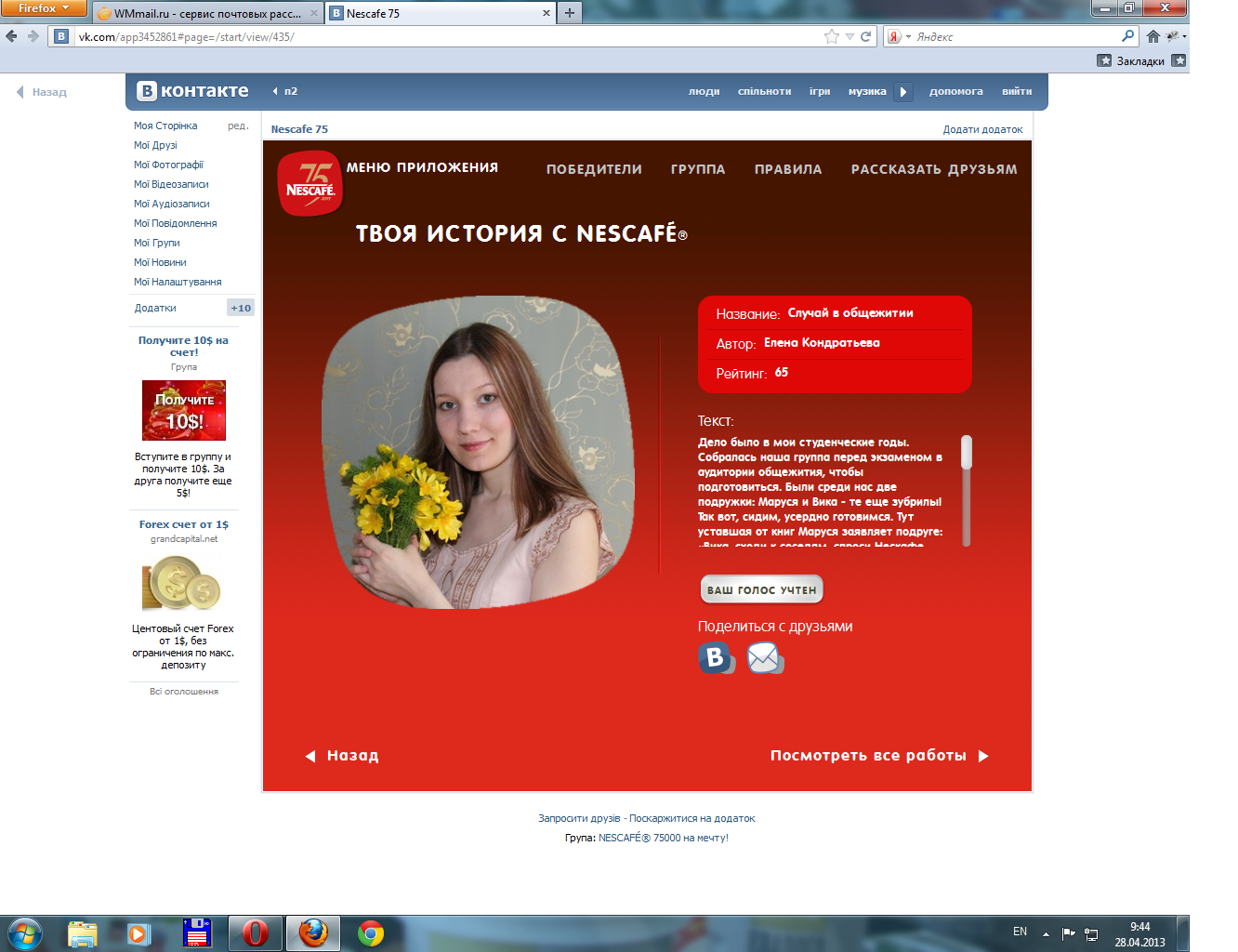Viewport: 1238px width, 952px height.
Task: Click Запросити друзів link
Action: (579, 818)
